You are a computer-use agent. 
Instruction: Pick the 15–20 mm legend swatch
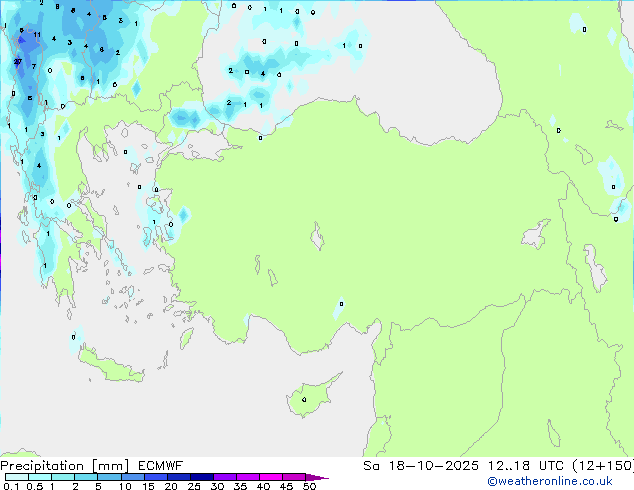(155, 477)
